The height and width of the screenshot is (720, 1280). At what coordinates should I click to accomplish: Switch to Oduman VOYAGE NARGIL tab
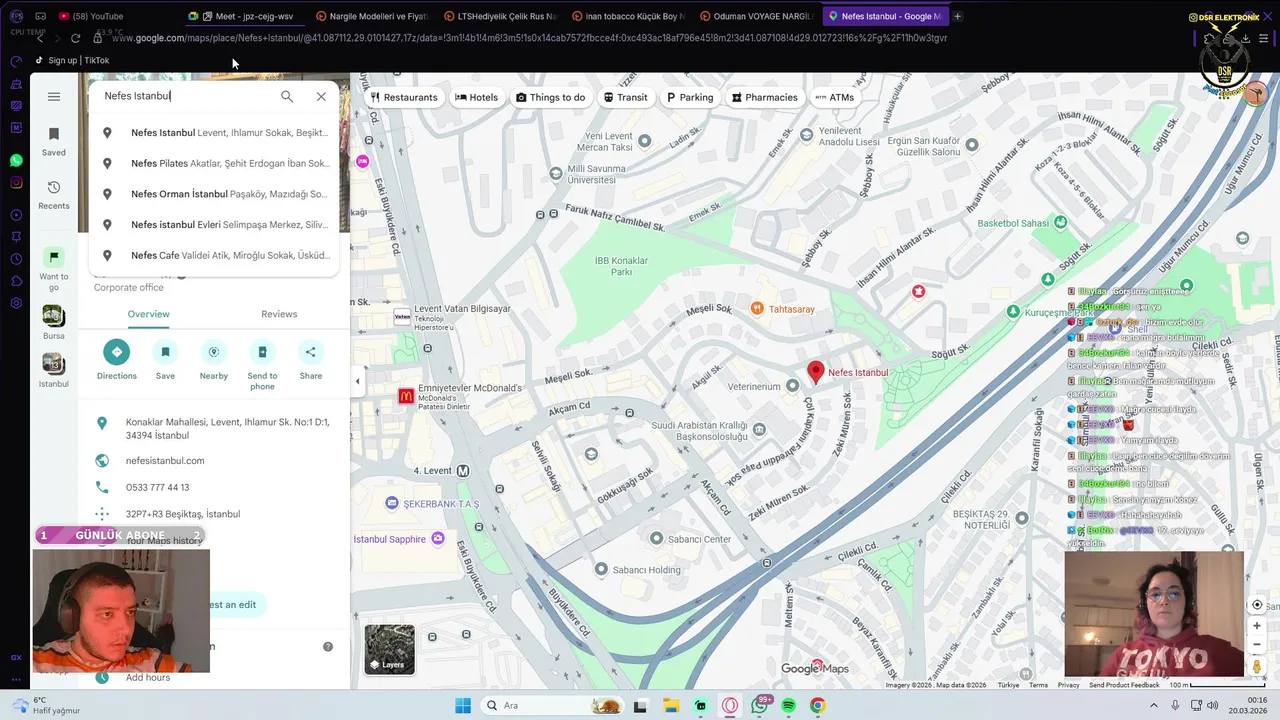pyautogui.click(x=758, y=16)
